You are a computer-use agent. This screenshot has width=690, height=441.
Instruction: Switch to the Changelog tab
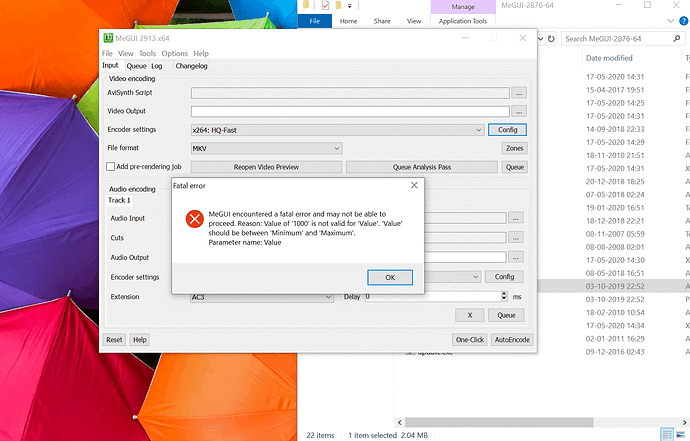[191, 66]
